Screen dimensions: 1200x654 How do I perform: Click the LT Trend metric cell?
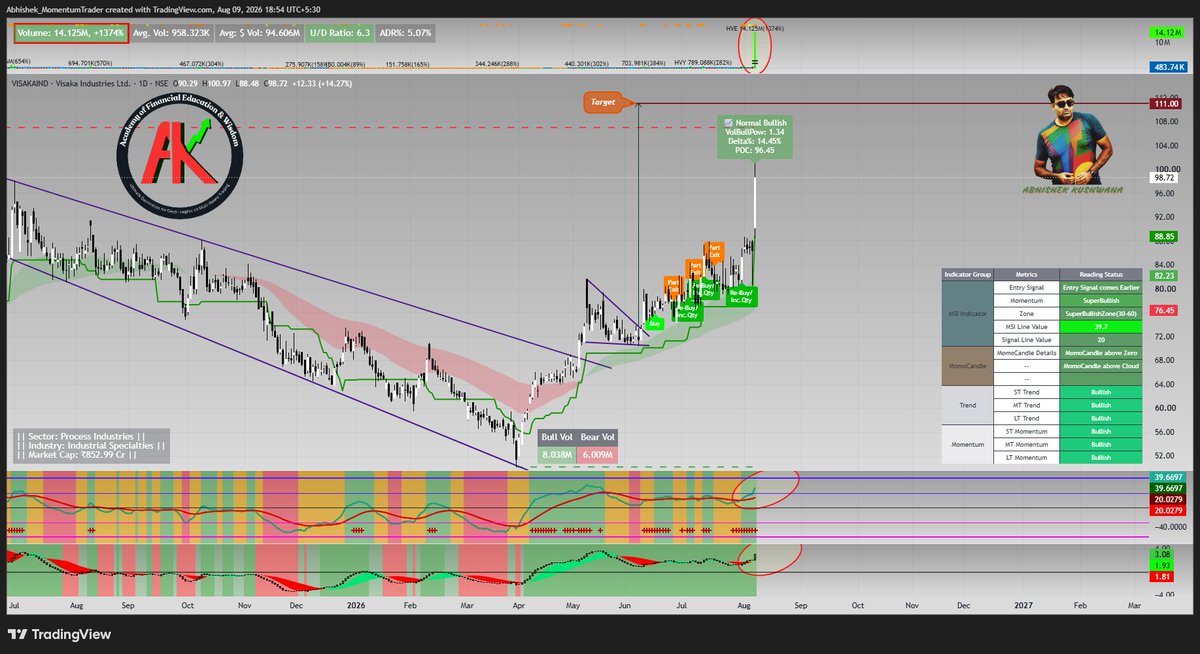coord(1026,418)
